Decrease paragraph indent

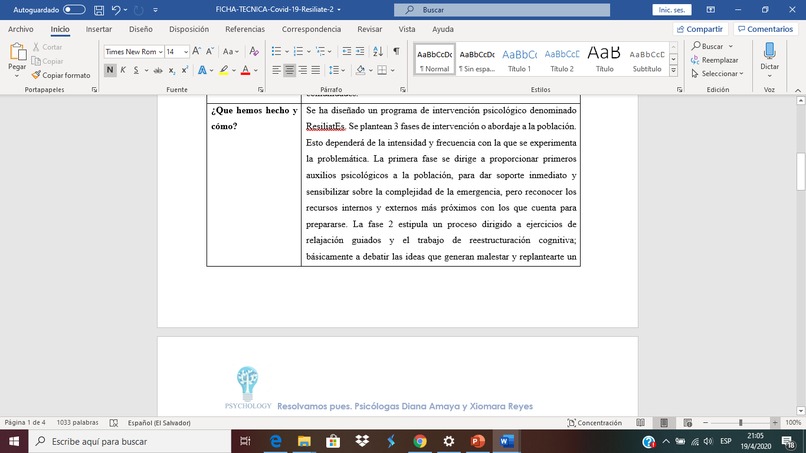coord(346,51)
